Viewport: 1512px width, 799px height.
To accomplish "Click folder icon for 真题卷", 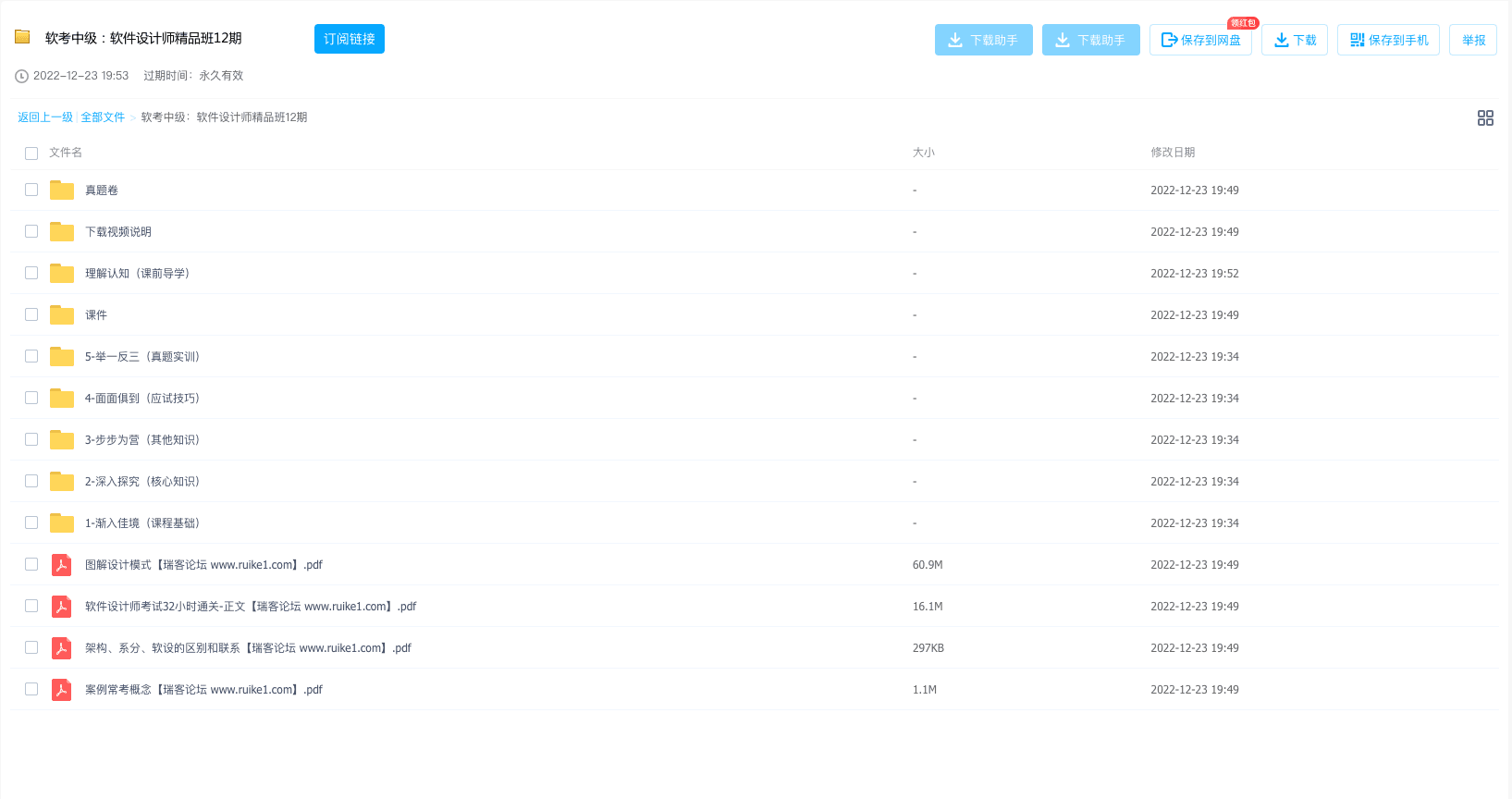I will (x=62, y=190).
